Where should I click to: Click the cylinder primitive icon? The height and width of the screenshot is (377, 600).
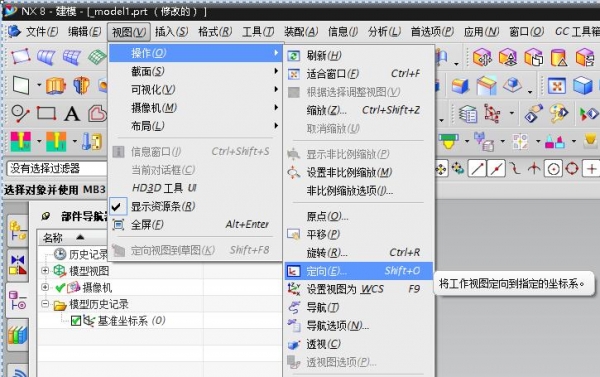tap(559, 58)
